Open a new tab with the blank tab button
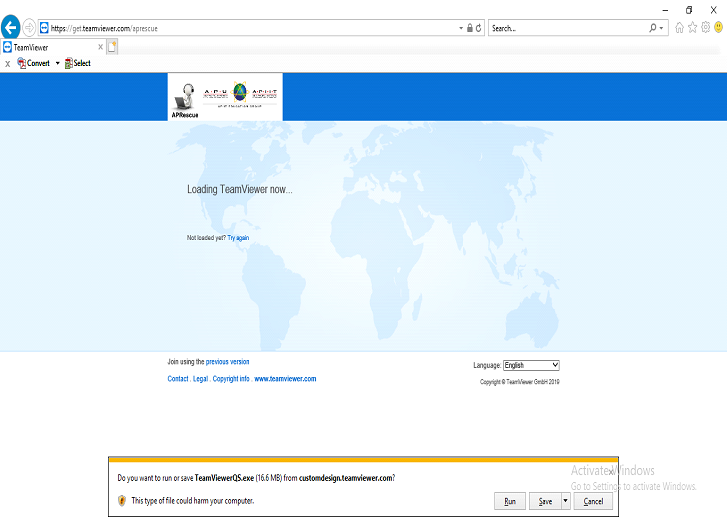This screenshot has height=517, width=727. (112, 47)
